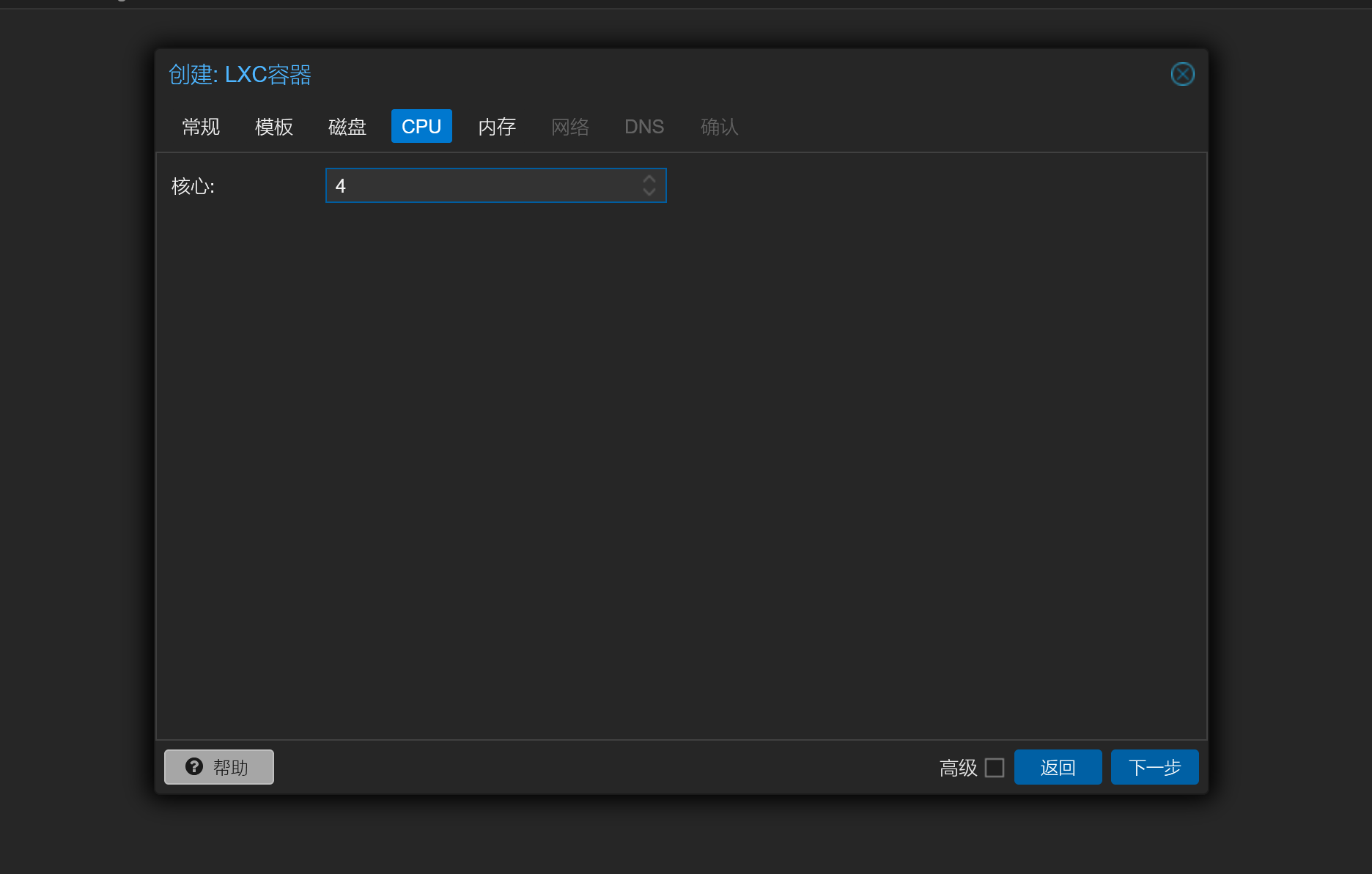Viewport: 1372px width, 874px height.
Task: Click the 返回 button
Action: coord(1058,767)
